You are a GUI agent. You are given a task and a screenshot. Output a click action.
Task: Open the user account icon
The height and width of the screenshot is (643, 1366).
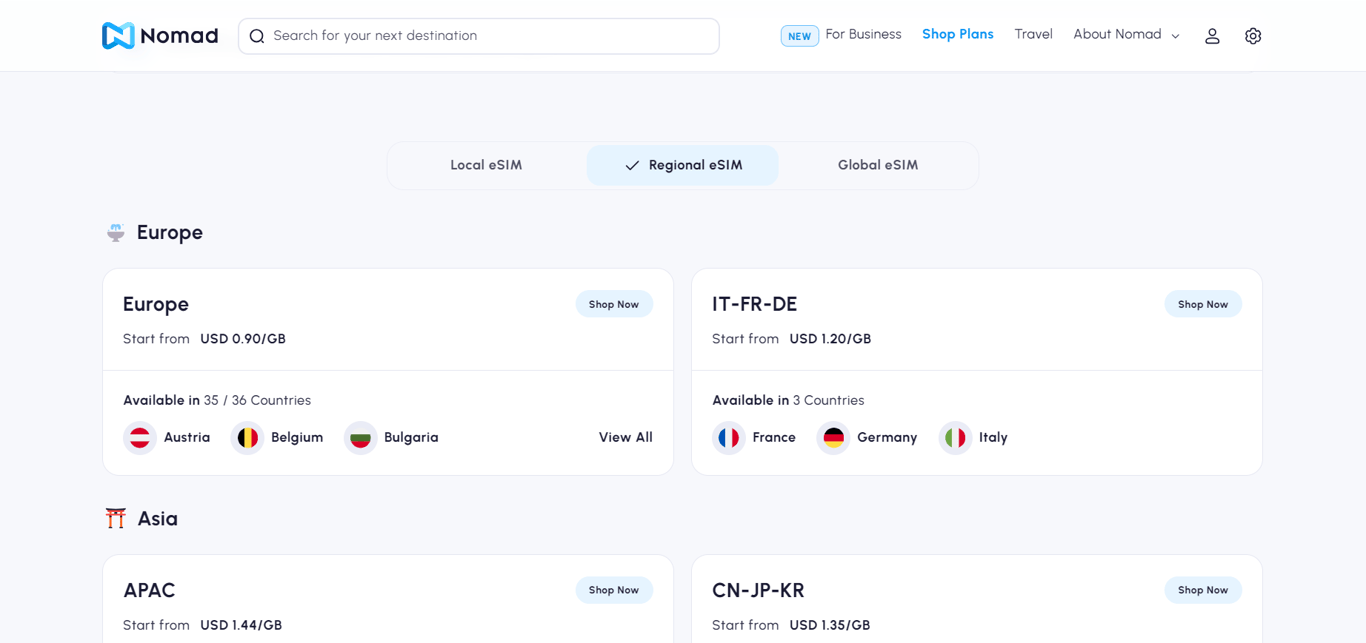[x=1212, y=36]
